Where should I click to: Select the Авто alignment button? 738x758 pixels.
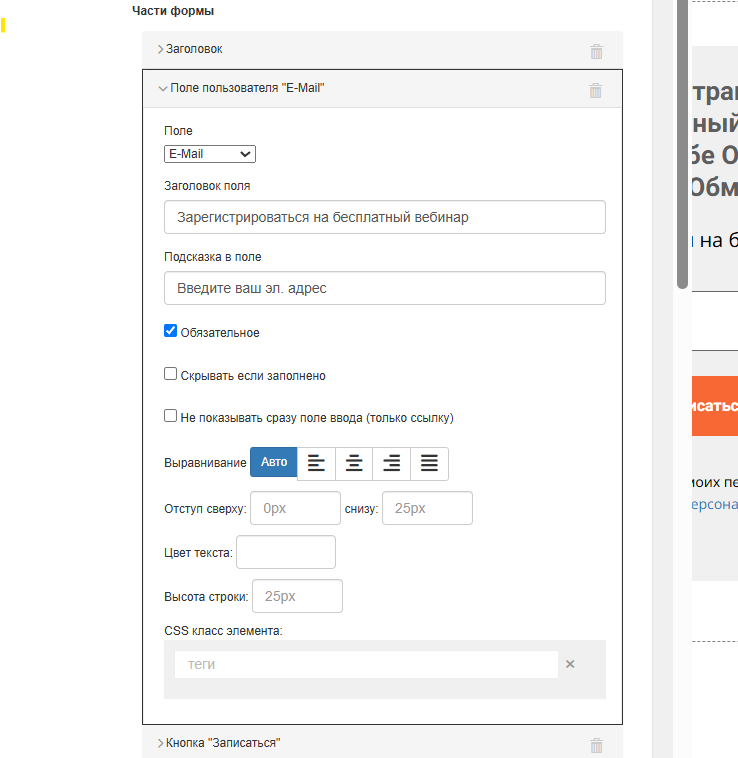pyautogui.click(x=273, y=462)
